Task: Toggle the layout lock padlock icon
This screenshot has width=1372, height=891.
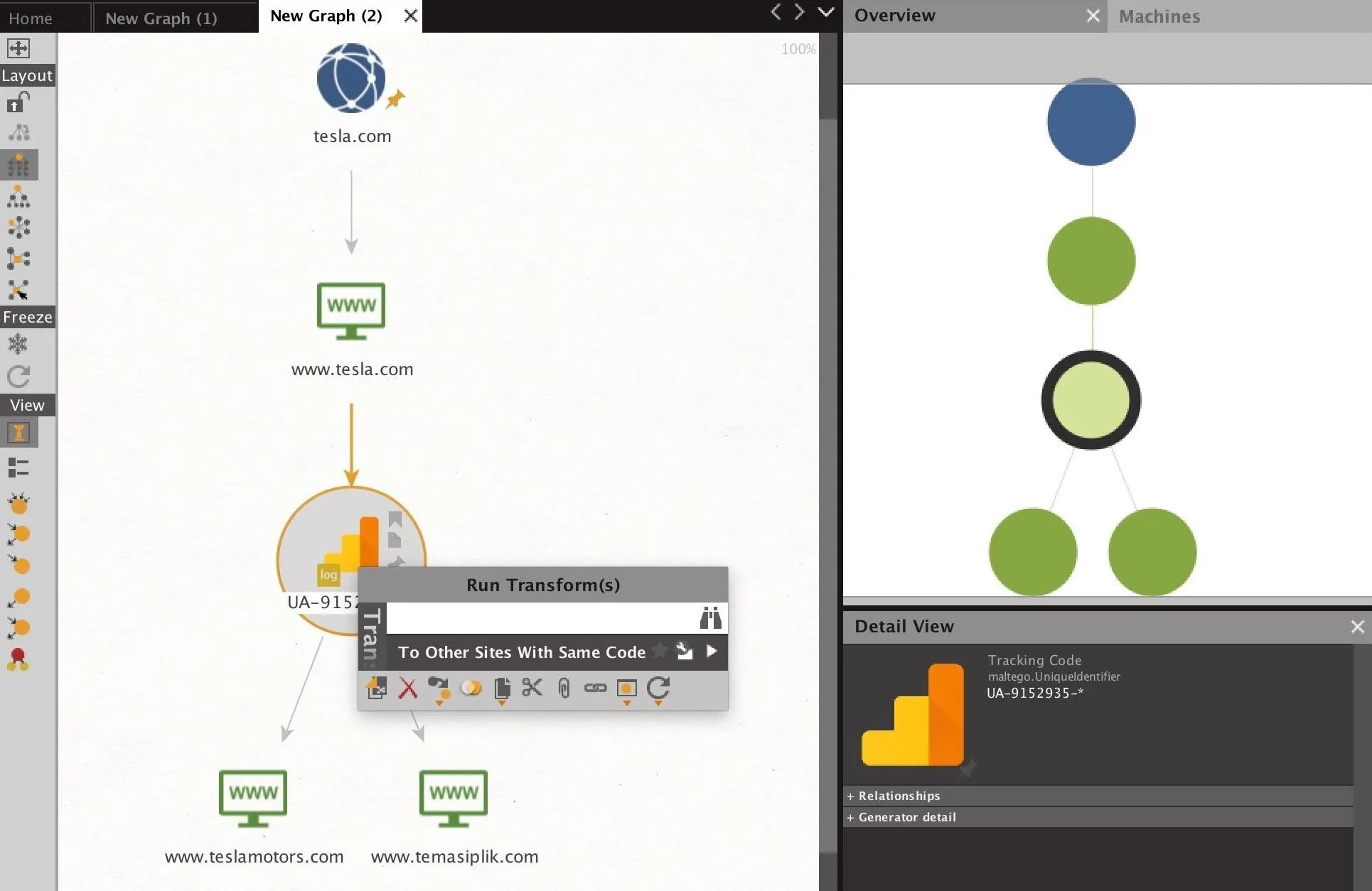Action: pos(18,103)
